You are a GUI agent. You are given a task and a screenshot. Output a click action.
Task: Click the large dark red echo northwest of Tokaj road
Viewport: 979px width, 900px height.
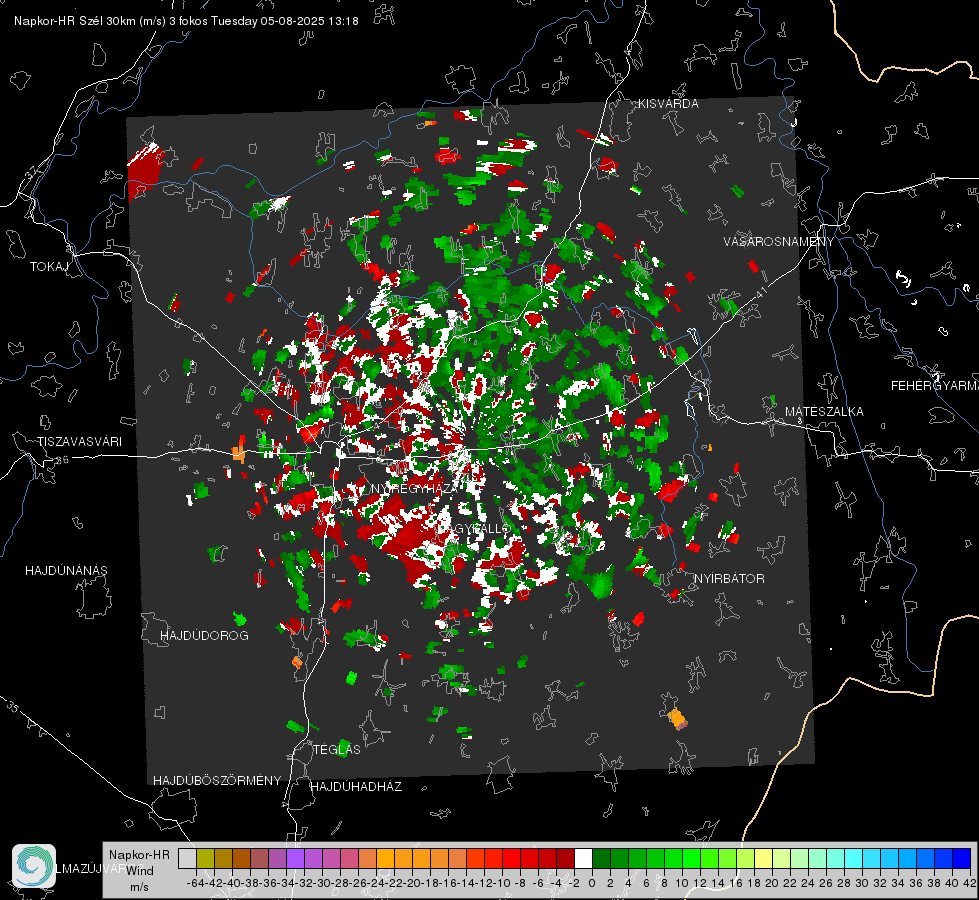tap(144, 172)
